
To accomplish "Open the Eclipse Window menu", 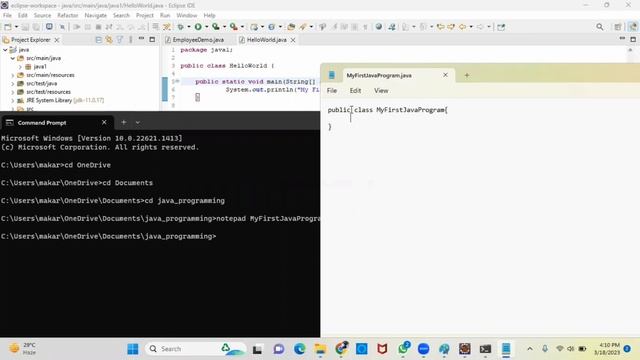I will (187, 16).
